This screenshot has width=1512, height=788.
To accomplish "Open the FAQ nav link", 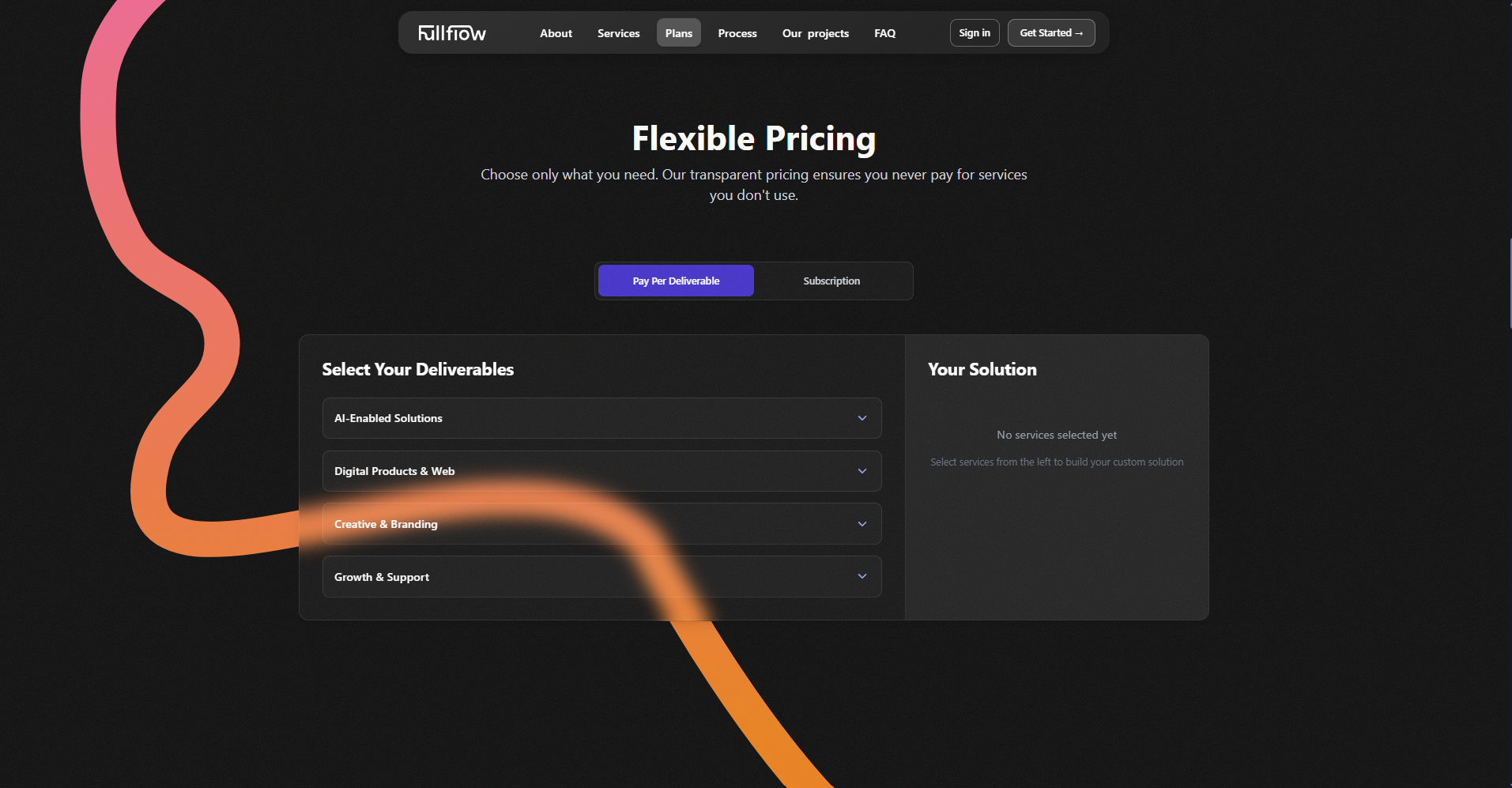I will tap(884, 33).
